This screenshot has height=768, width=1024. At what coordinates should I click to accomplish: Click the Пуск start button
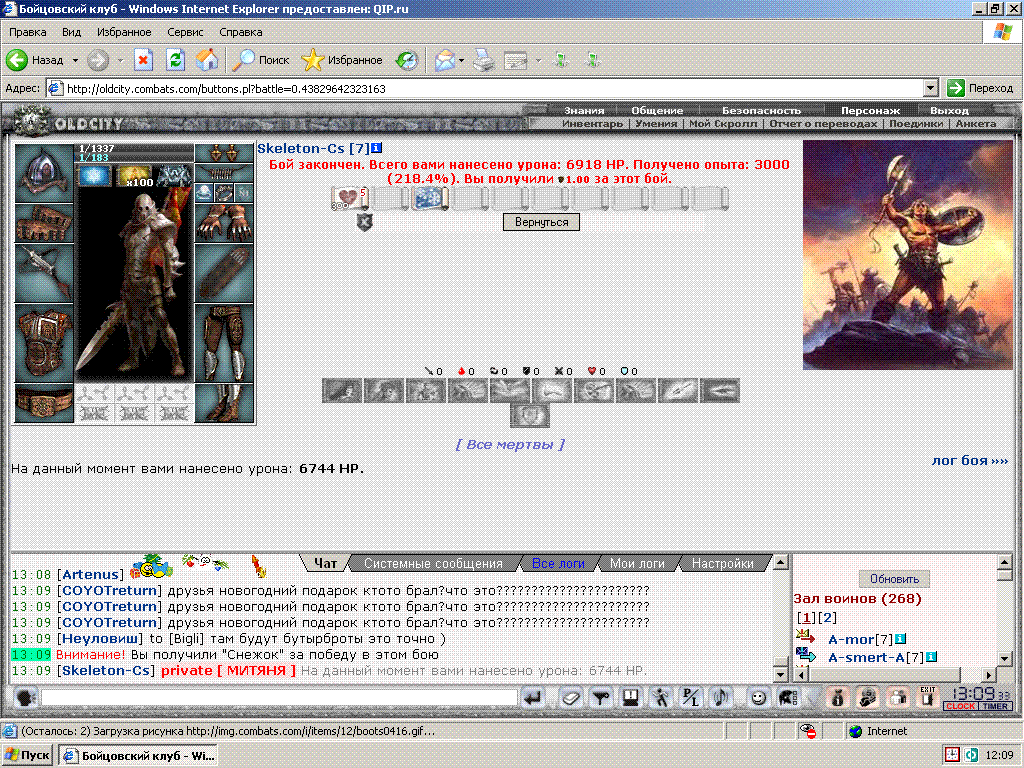[x=27, y=756]
